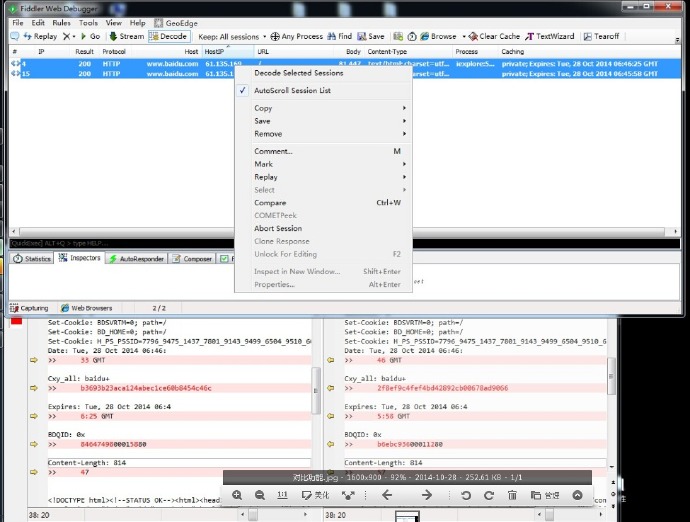Expand the Replay submenu in context menu
Viewport: 690px width, 522px height.
(323, 177)
